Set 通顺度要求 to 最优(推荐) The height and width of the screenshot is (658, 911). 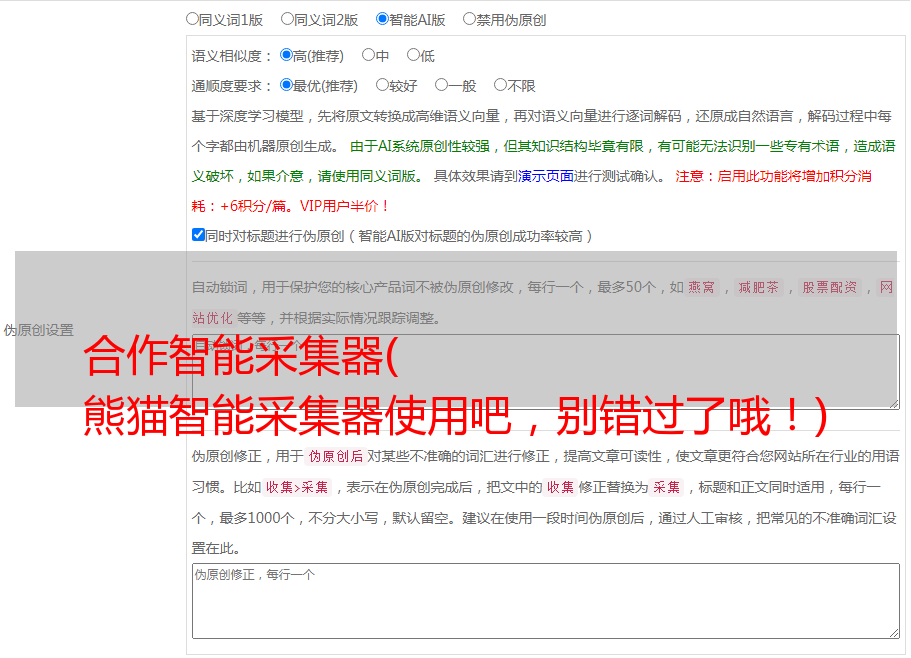[286, 85]
